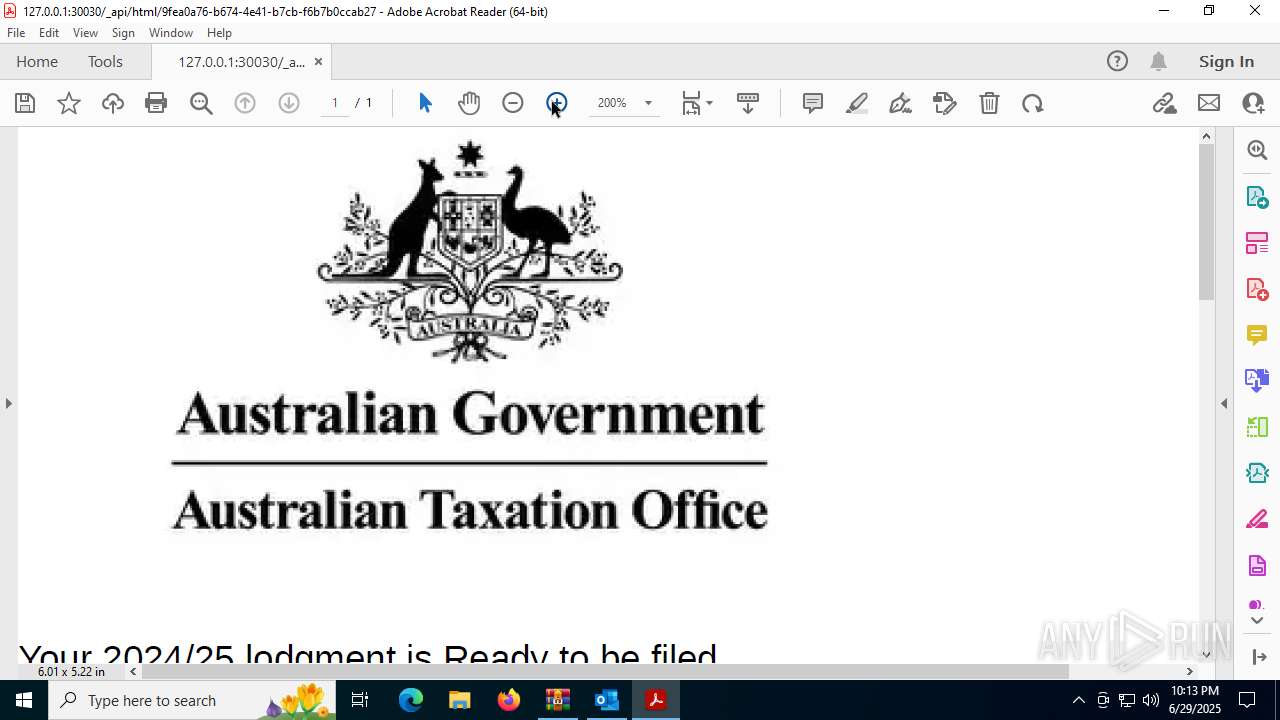This screenshot has height=720, width=1280.
Task: Open Organize Pages tool in right pane
Action: pyautogui.click(x=1257, y=242)
